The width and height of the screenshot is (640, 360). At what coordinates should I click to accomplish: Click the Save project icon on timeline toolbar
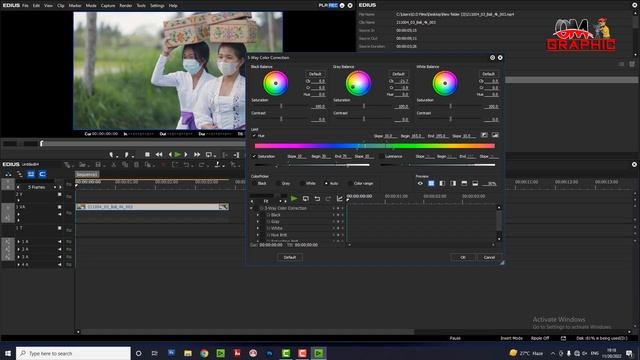[x=98, y=164]
